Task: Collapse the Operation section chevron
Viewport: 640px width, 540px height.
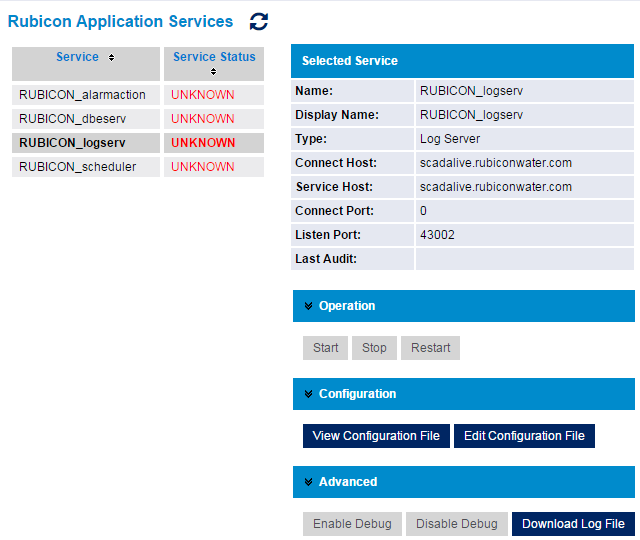Action: 309,306
